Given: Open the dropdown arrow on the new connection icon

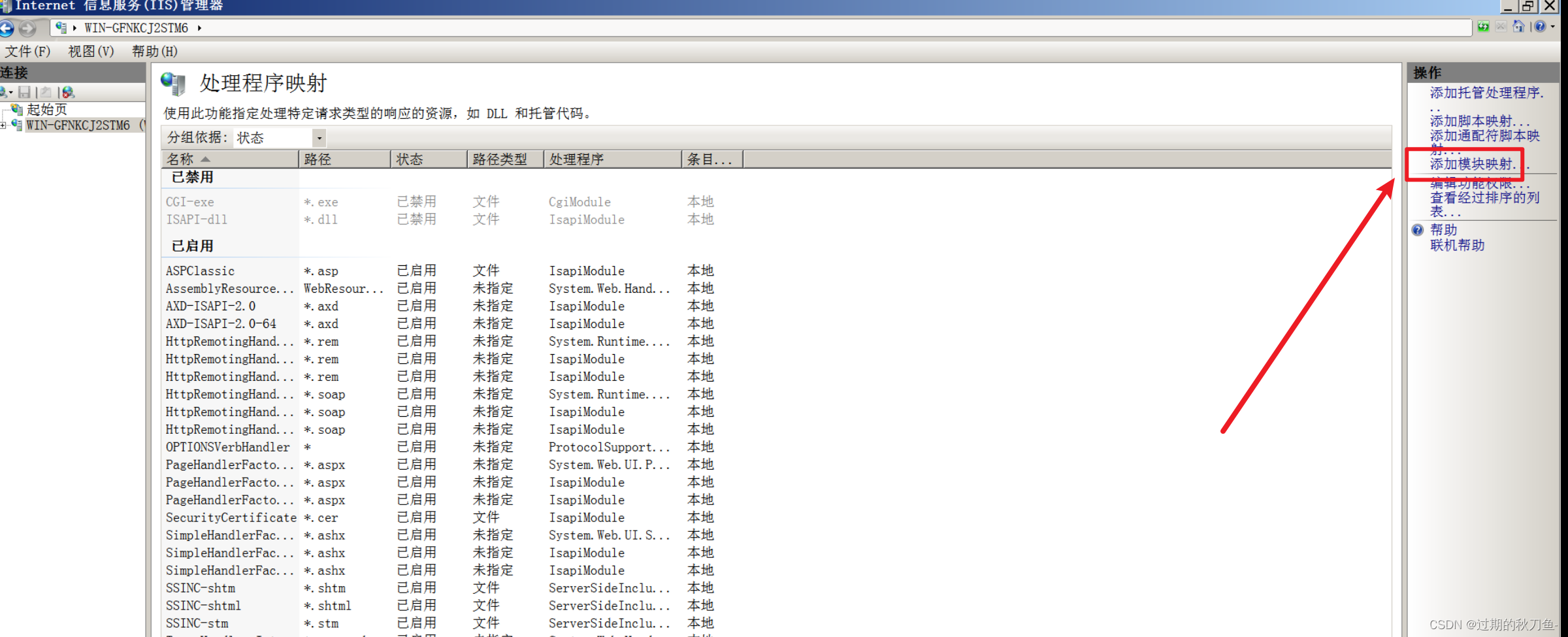Looking at the screenshot, I should (x=10, y=93).
